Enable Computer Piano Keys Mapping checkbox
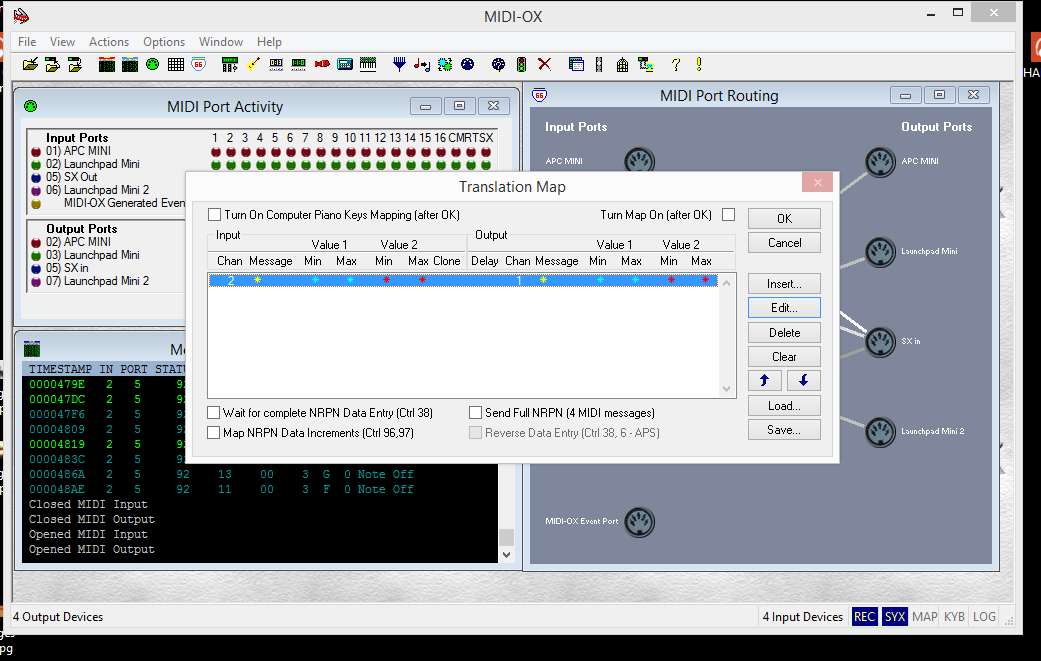Screen dimensions: 1041x661 point(214,215)
